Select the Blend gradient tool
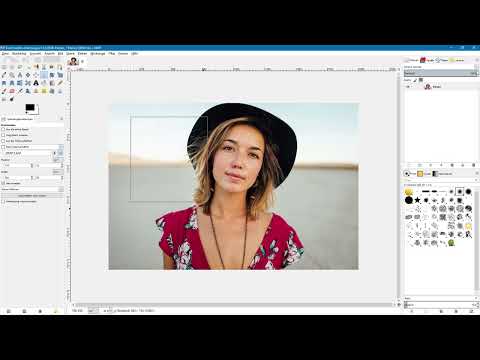This screenshot has width=480, height=360. point(52,83)
